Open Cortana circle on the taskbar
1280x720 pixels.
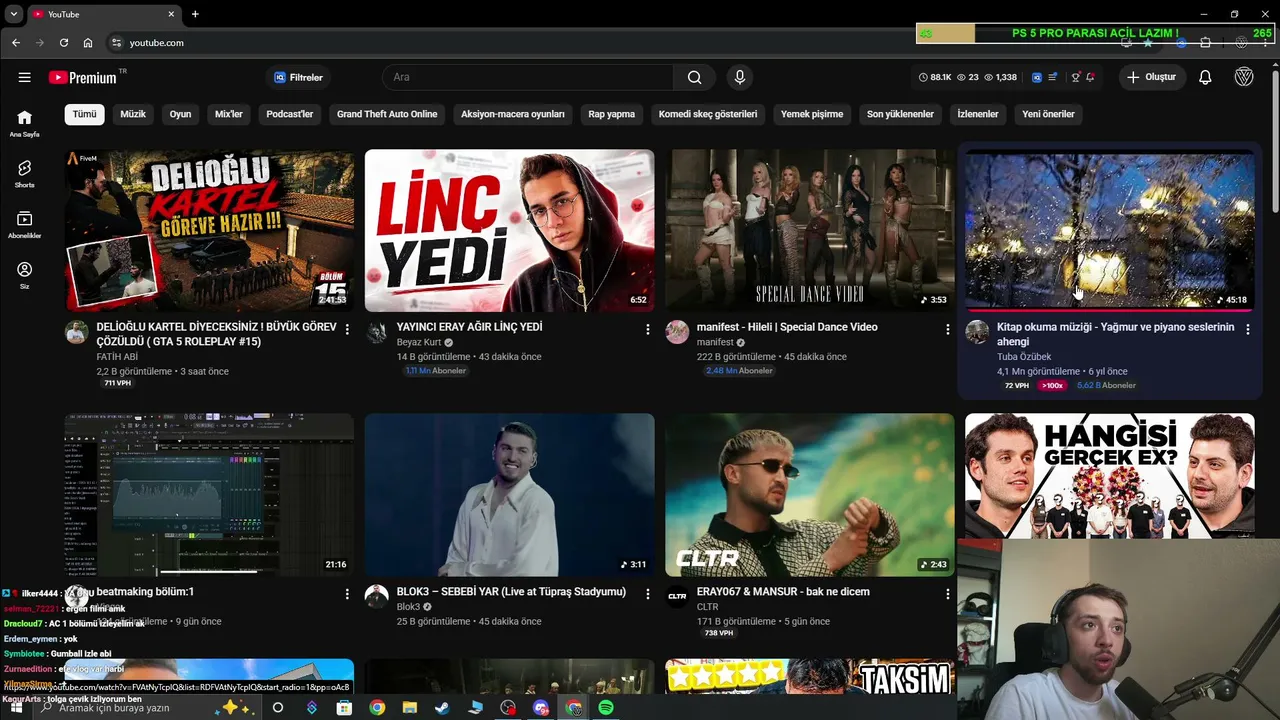tap(278, 707)
